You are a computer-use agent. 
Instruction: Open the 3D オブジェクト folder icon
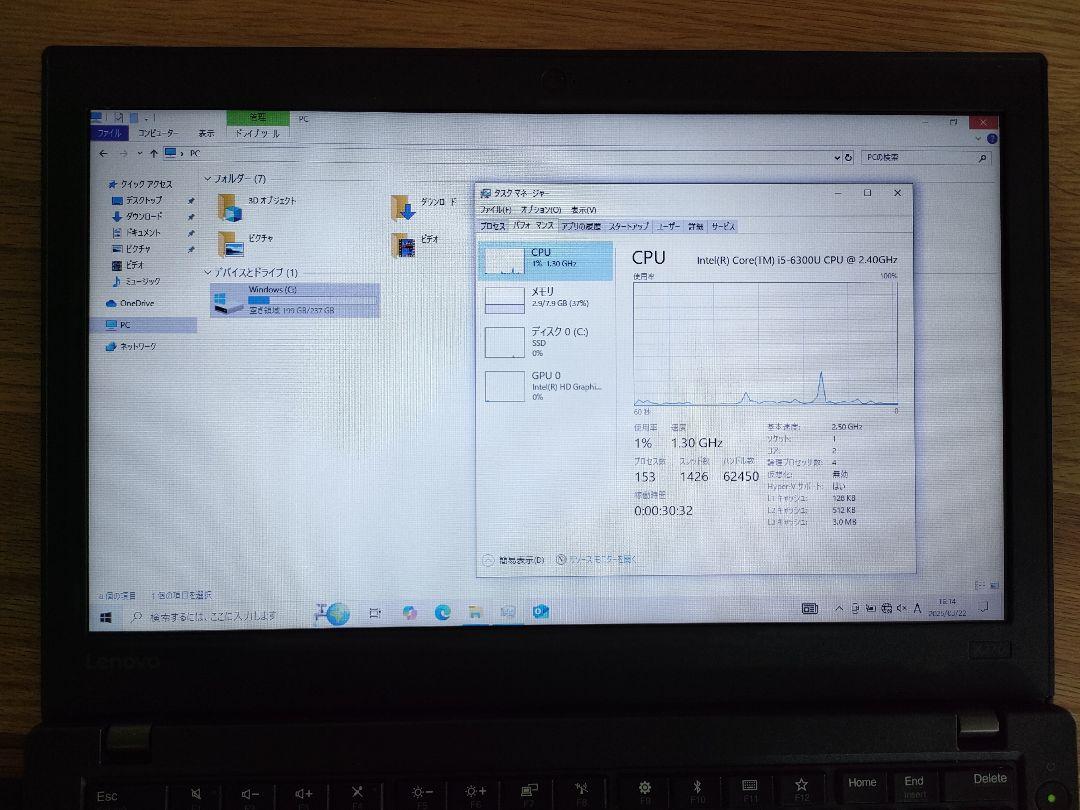pyautogui.click(x=230, y=207)
